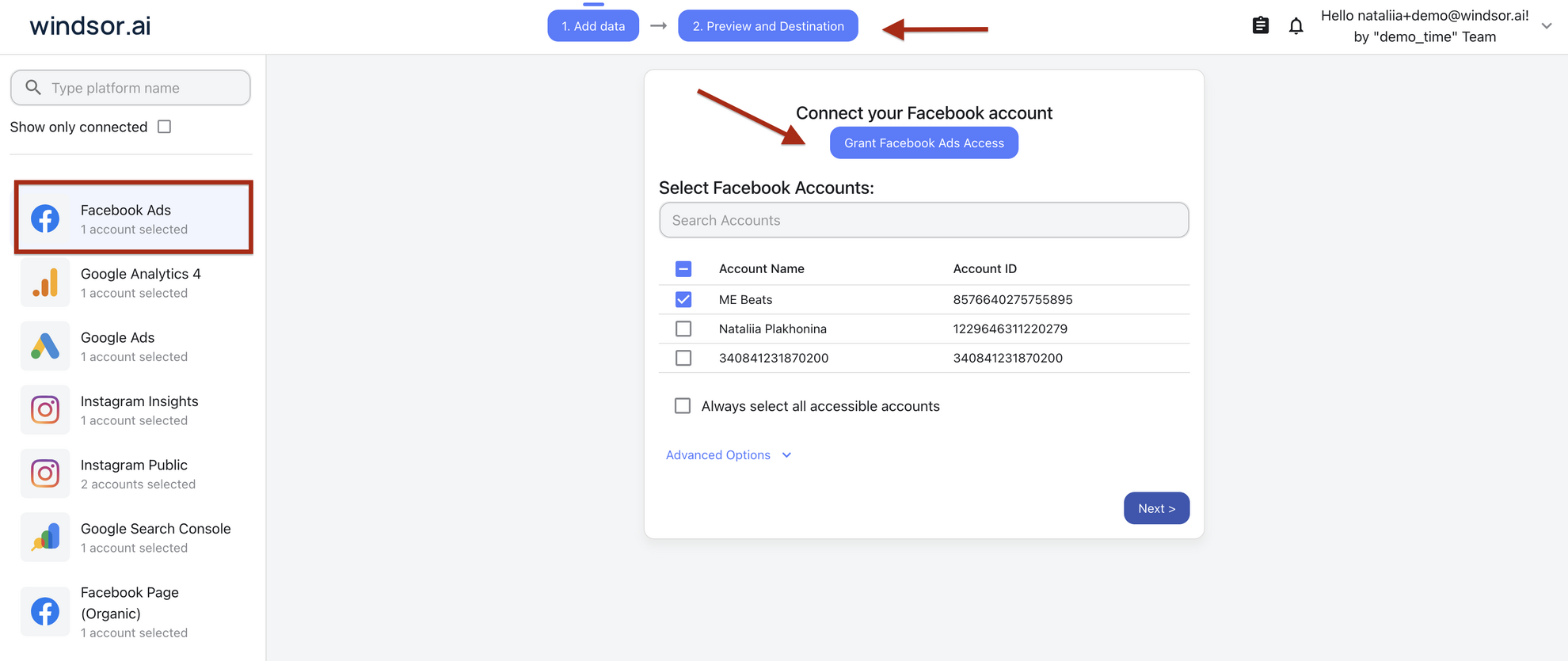
Task: Check the 340841231870200 account checkbox
Action: 683,358
